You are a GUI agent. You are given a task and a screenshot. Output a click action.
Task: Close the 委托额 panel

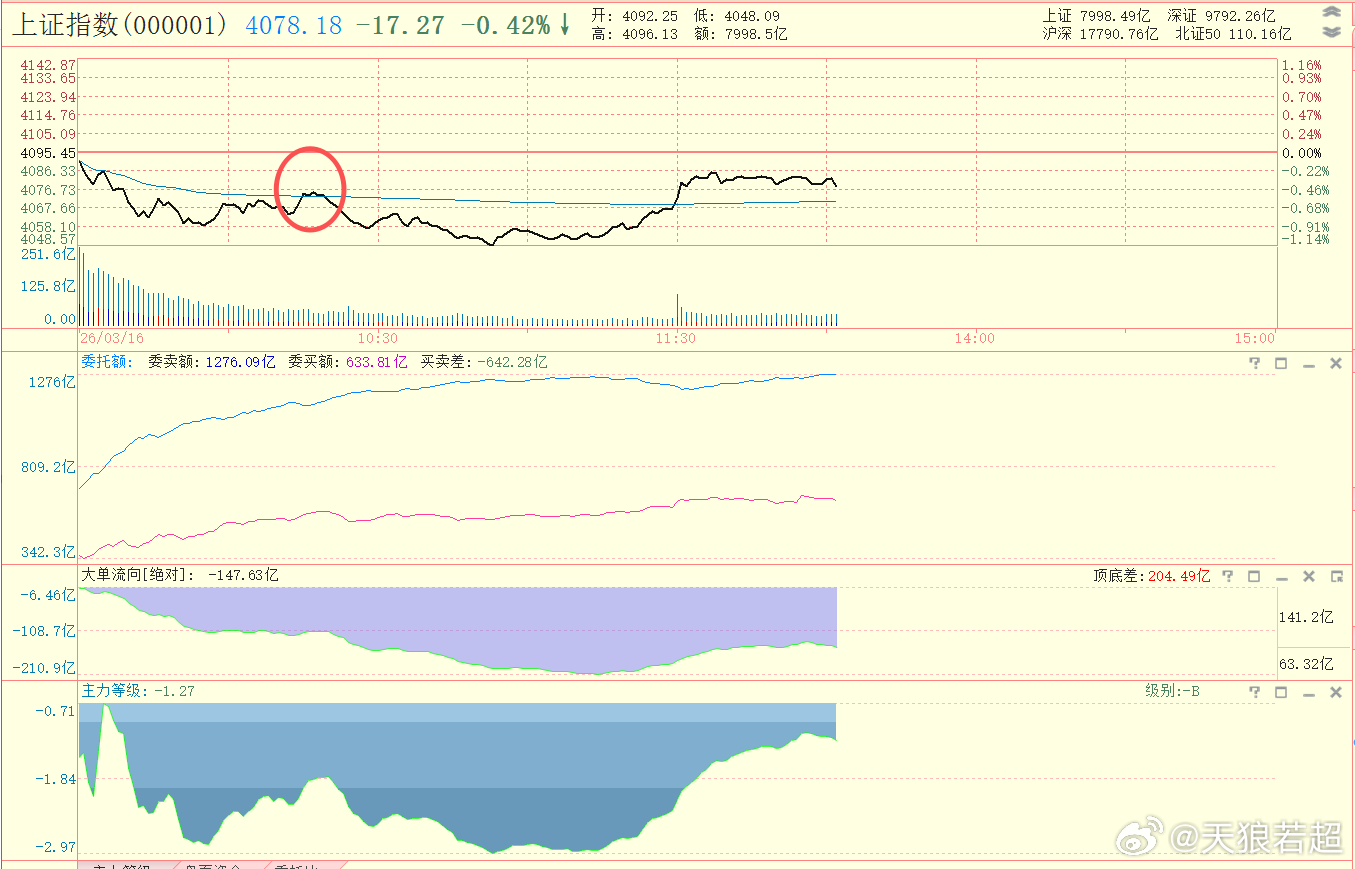(x=1335, y=363)
